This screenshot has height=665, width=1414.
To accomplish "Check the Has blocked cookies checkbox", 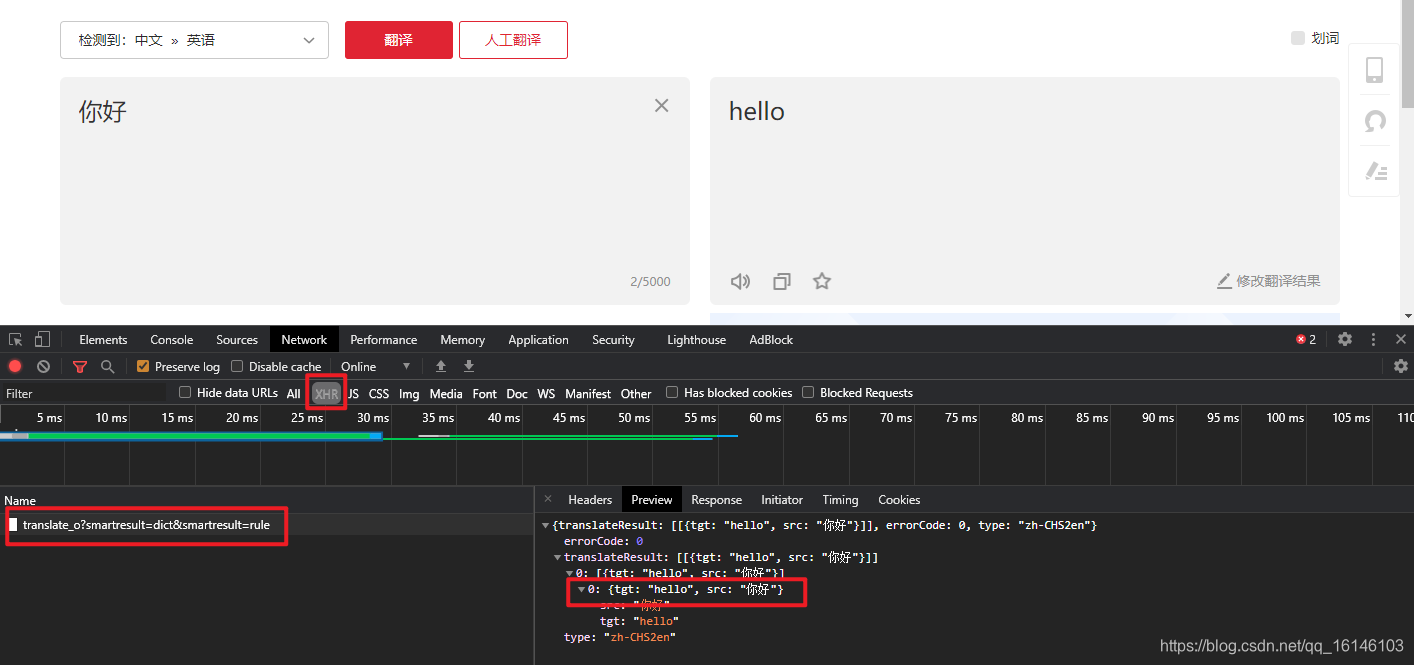I will 672,392.
